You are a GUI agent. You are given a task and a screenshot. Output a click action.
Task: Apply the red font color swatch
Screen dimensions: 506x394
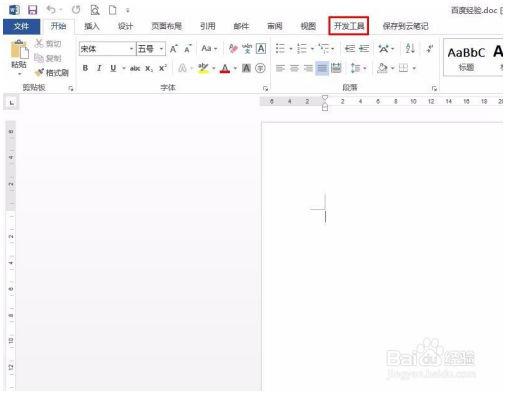click(225, 69)
